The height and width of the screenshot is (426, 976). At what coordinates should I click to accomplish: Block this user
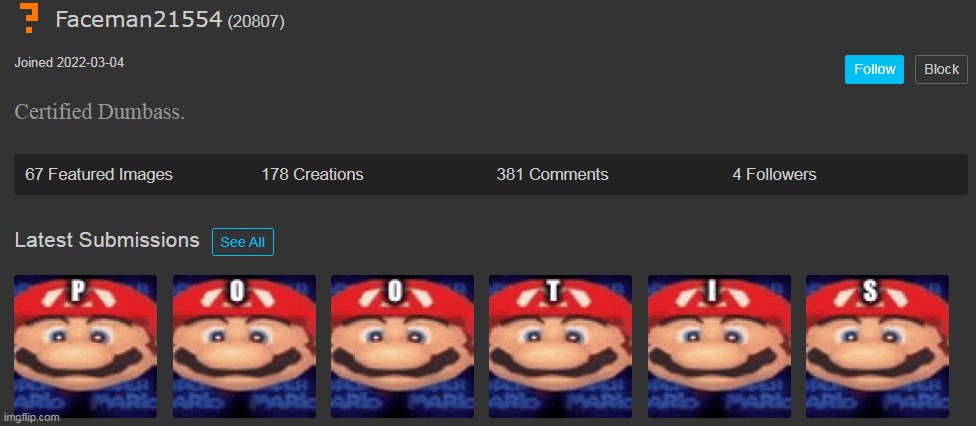[941, 69]
